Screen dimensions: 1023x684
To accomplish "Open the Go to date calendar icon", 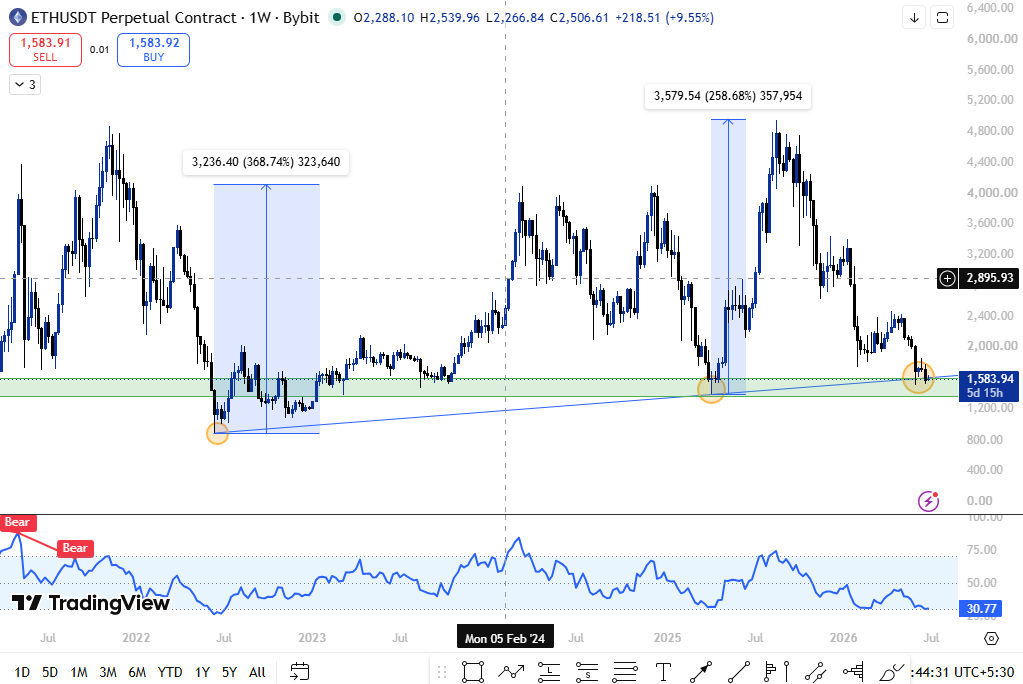I will (x=299, y=672).
